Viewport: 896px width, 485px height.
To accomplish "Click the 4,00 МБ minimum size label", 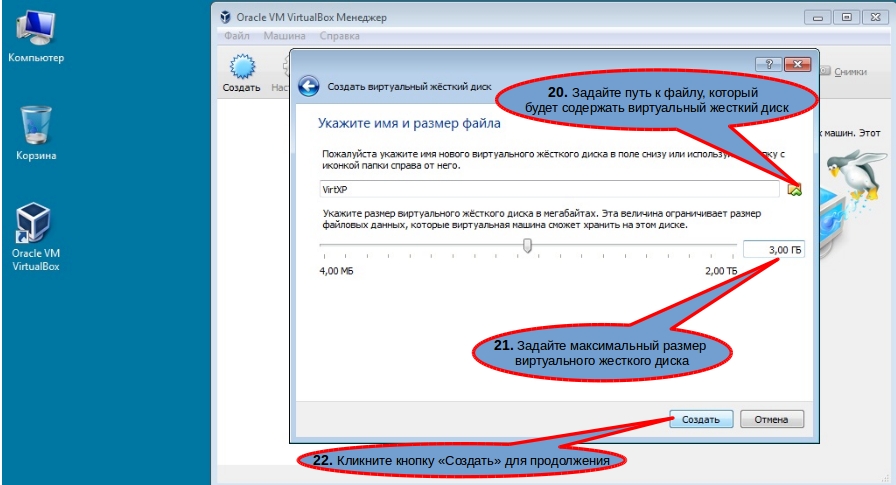I will pyautogui.click(x=337, y=271).
